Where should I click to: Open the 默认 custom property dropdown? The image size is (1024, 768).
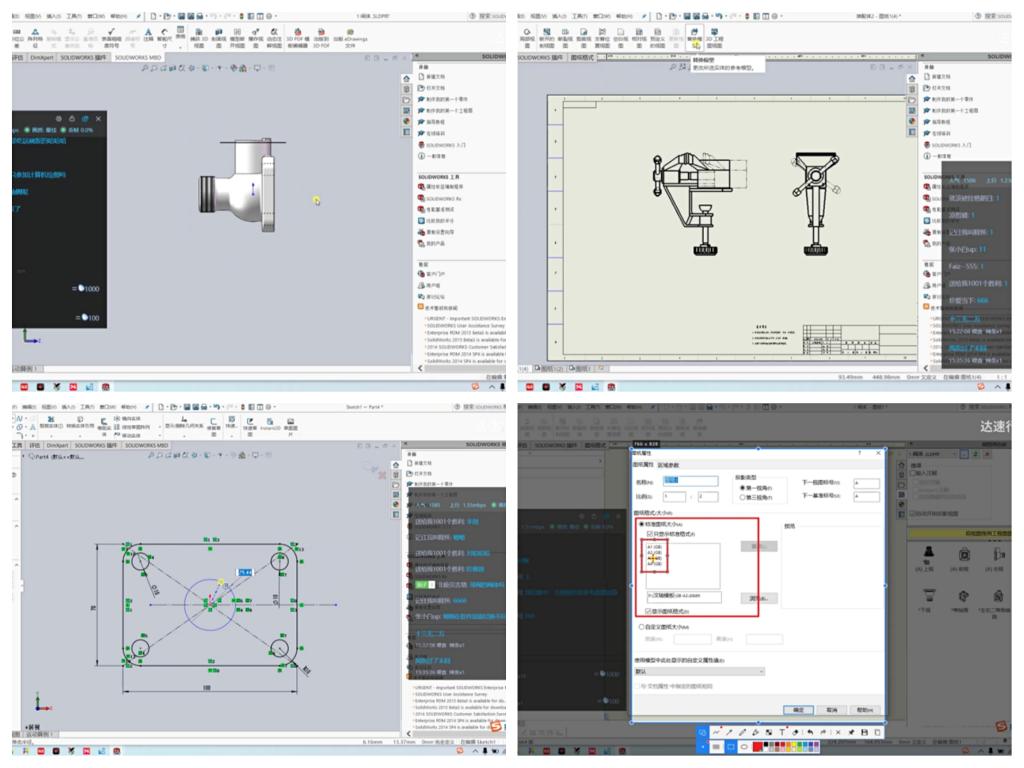point(698,672)
